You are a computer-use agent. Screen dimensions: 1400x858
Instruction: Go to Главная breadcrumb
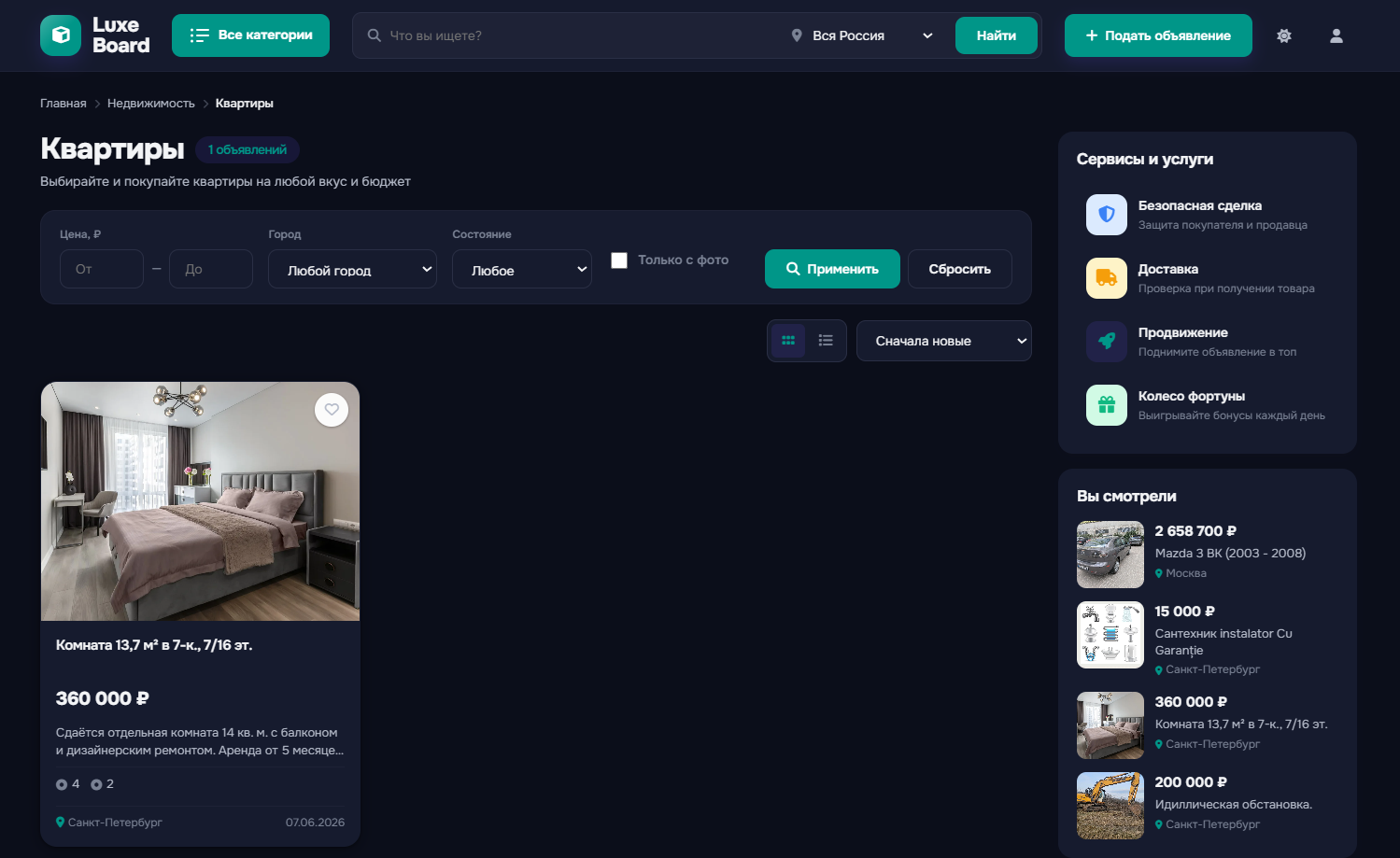64,104
